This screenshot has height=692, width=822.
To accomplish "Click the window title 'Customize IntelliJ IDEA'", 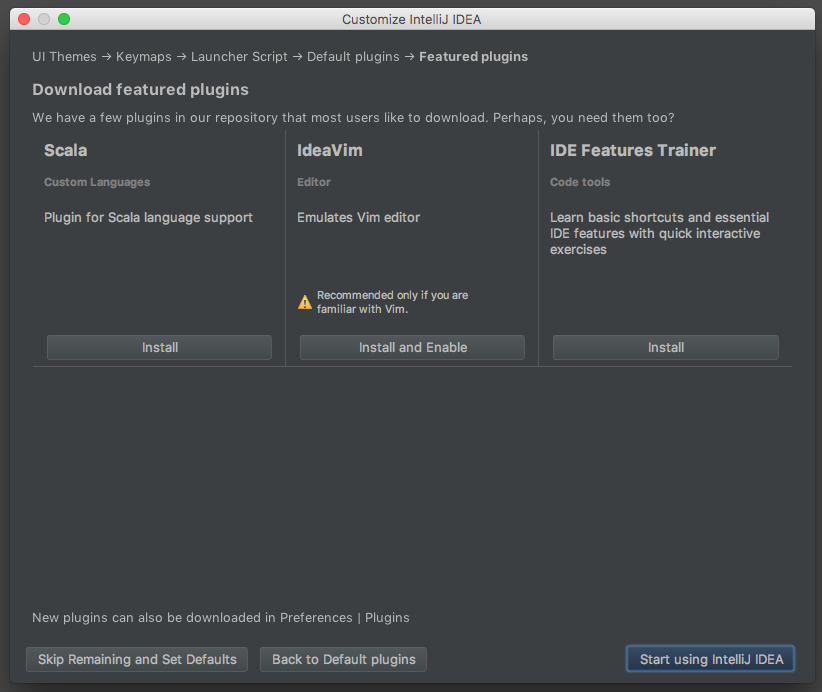I will (412, 19).
